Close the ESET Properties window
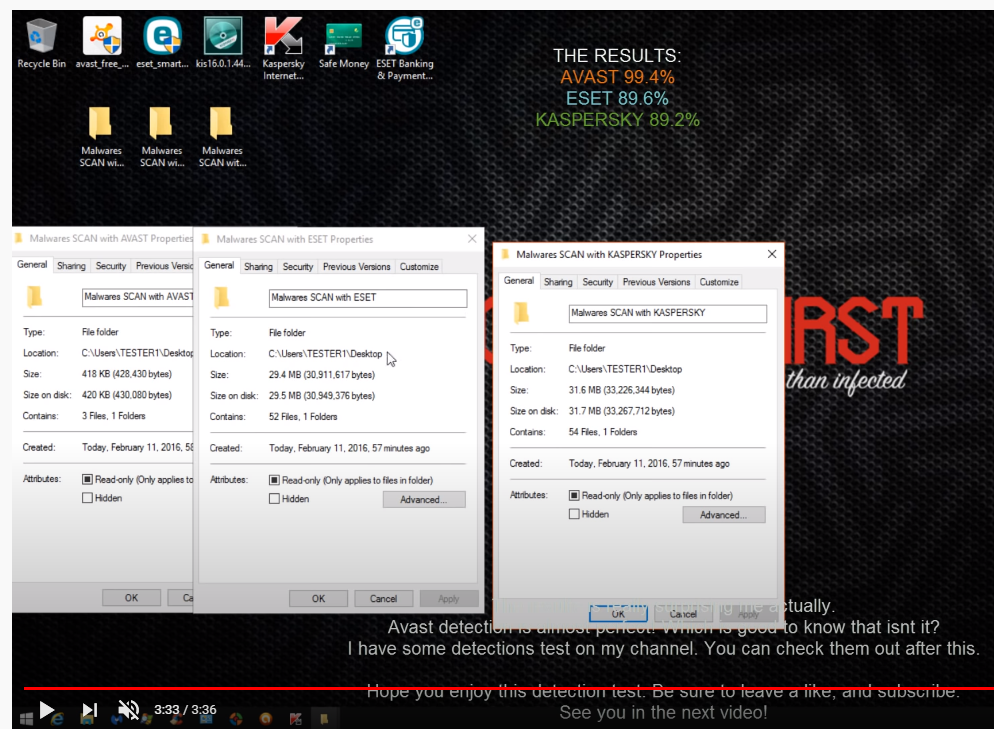The height and width of the screenshot is (729, 994). click(472, 239)
